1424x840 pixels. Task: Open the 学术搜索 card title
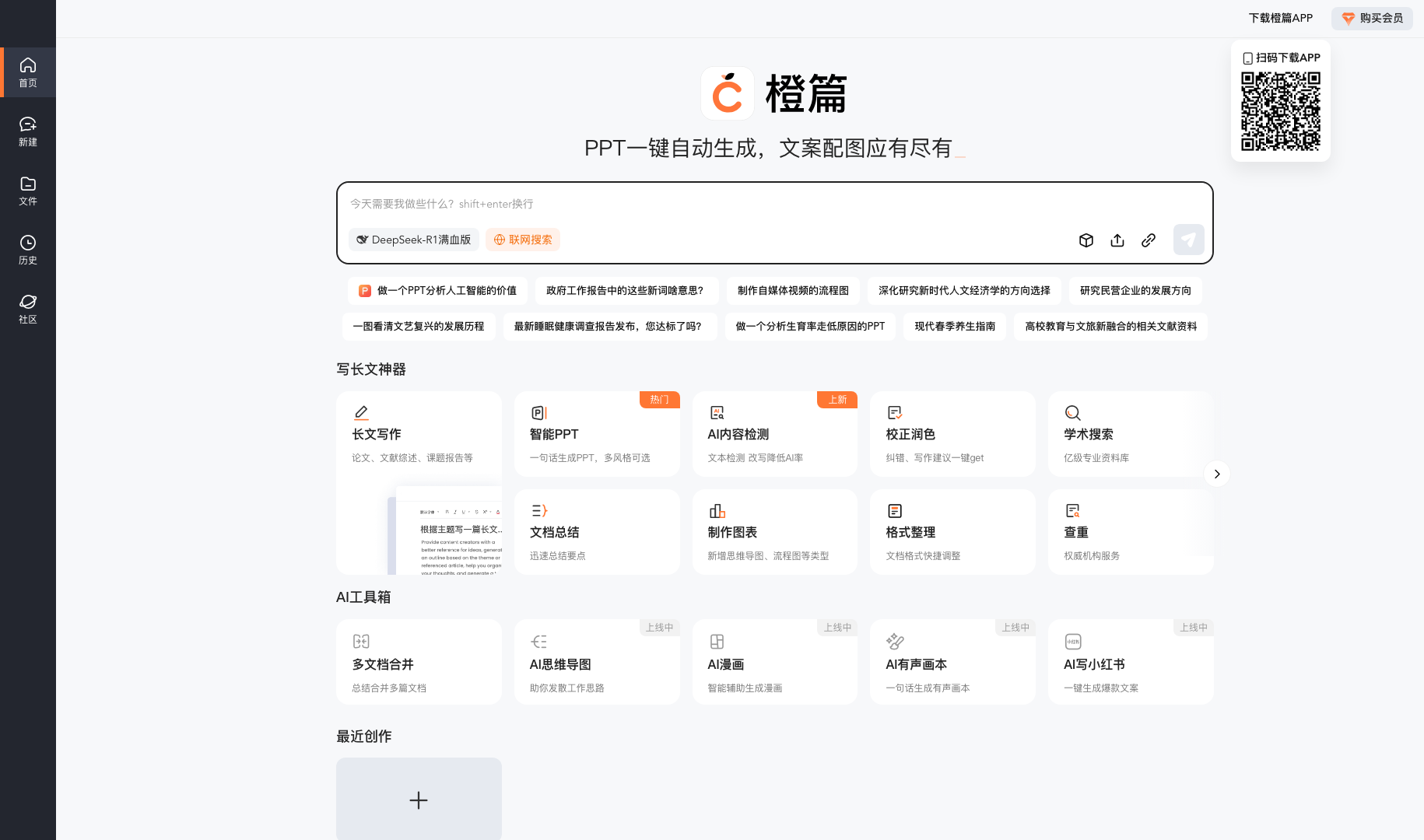point(1089,435)
